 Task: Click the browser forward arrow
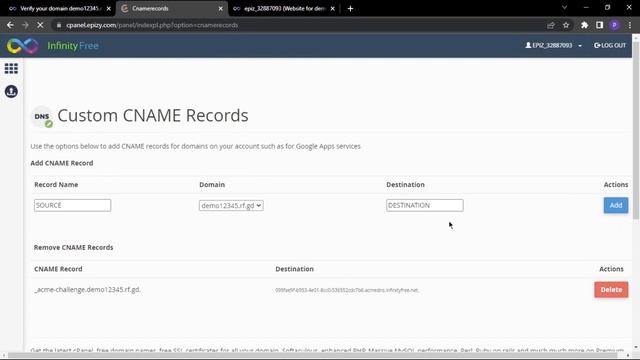(x=25, y=25)
